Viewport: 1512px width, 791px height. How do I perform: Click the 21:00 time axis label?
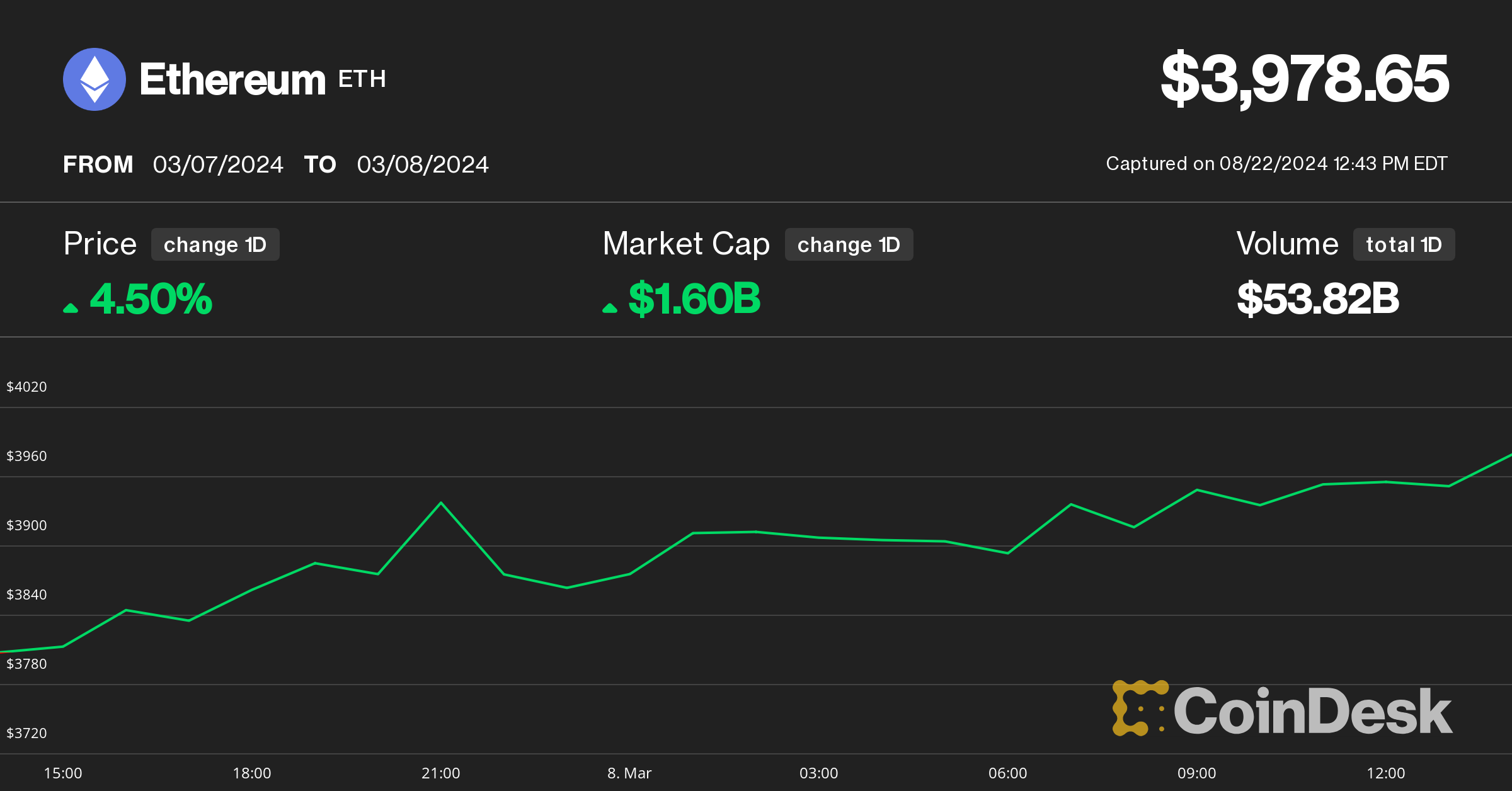pos(441,773)
